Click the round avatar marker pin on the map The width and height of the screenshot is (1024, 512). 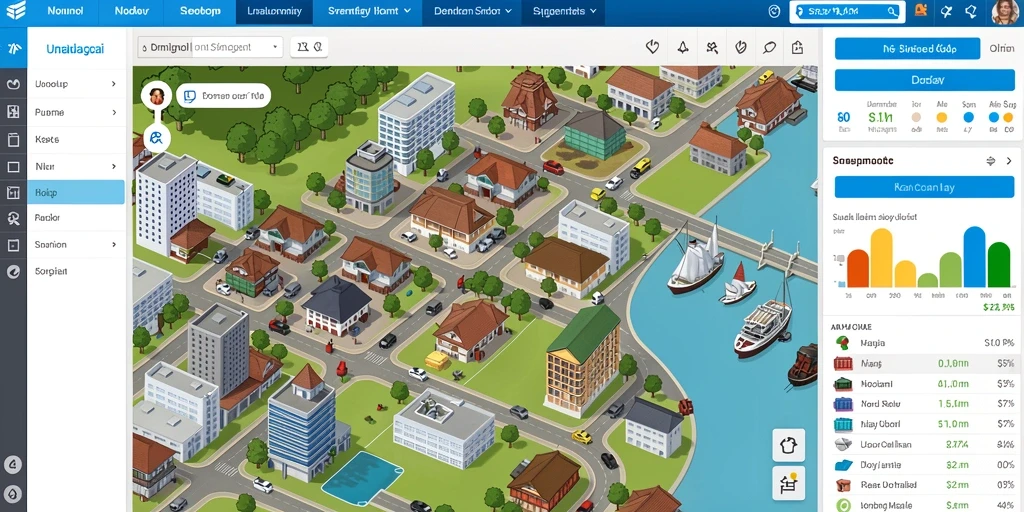[156, 97]
